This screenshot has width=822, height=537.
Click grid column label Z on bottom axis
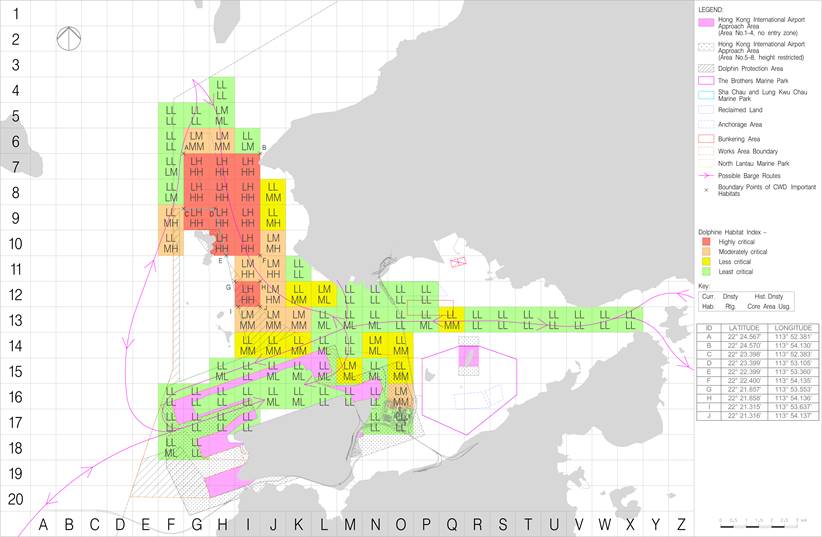click(x=681, y=524)
